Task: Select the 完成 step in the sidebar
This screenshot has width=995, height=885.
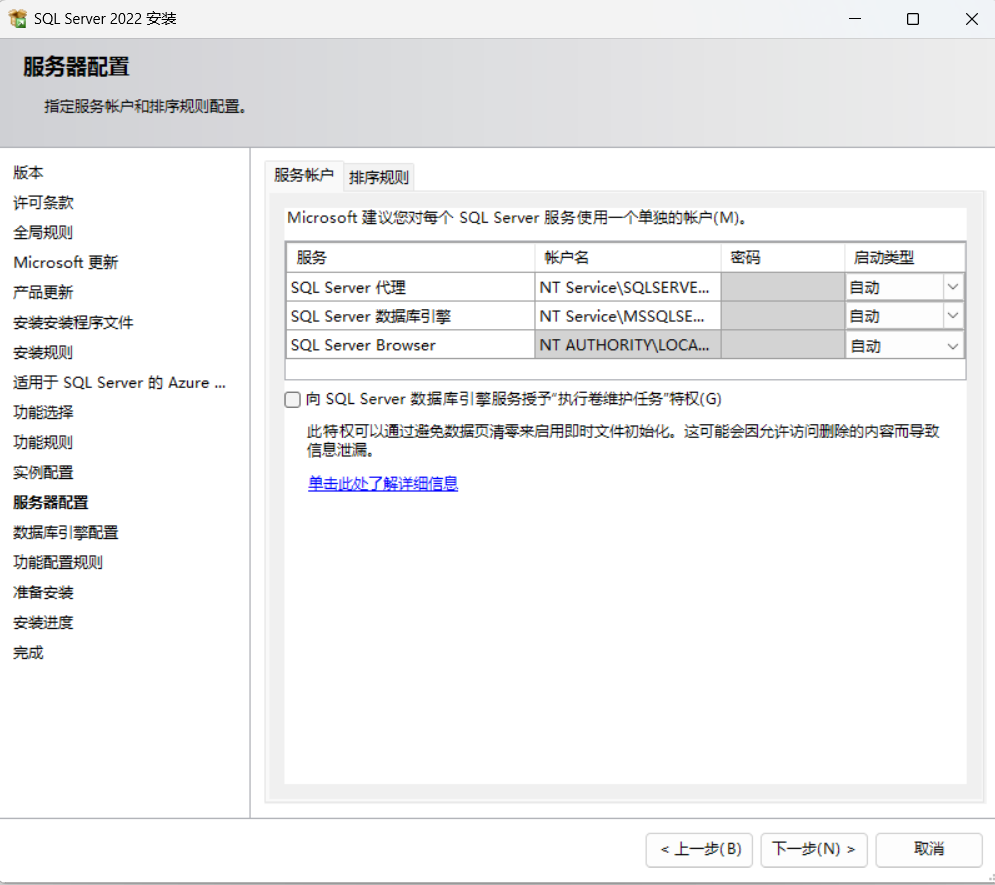Action: click(x=29, y=653)
